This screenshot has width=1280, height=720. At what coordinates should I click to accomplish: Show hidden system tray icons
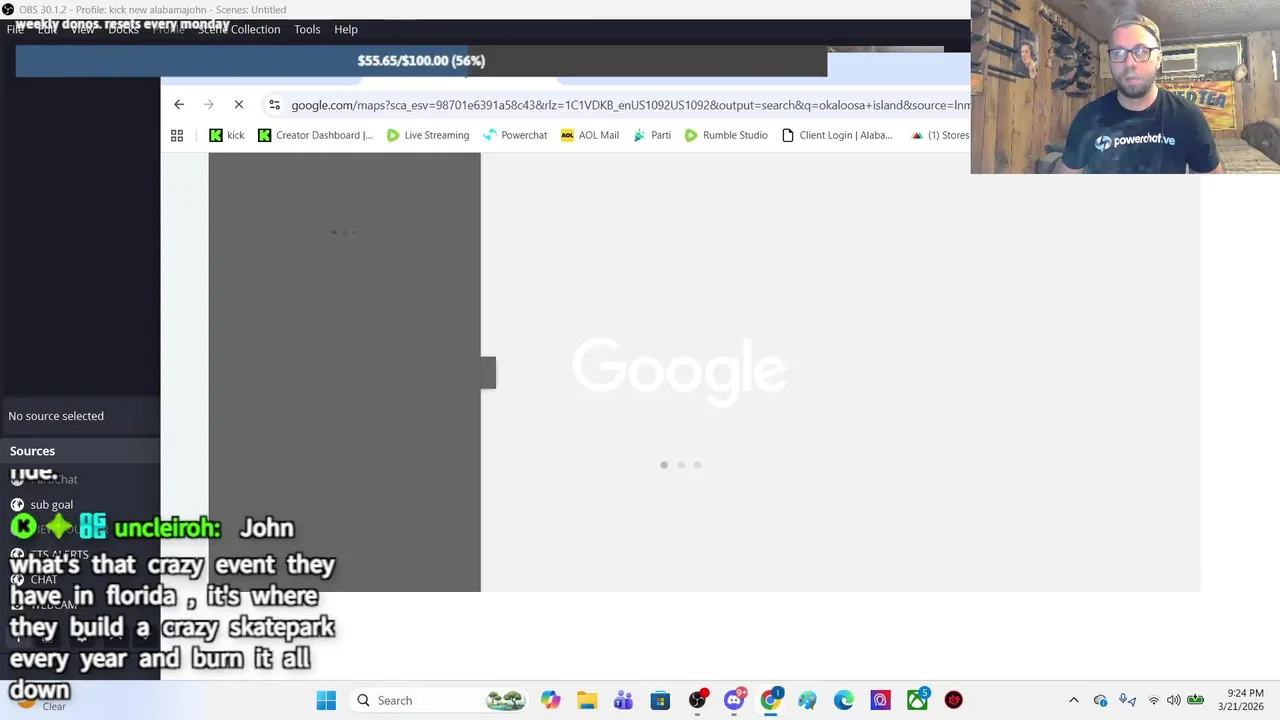(x=1074, y=700)
